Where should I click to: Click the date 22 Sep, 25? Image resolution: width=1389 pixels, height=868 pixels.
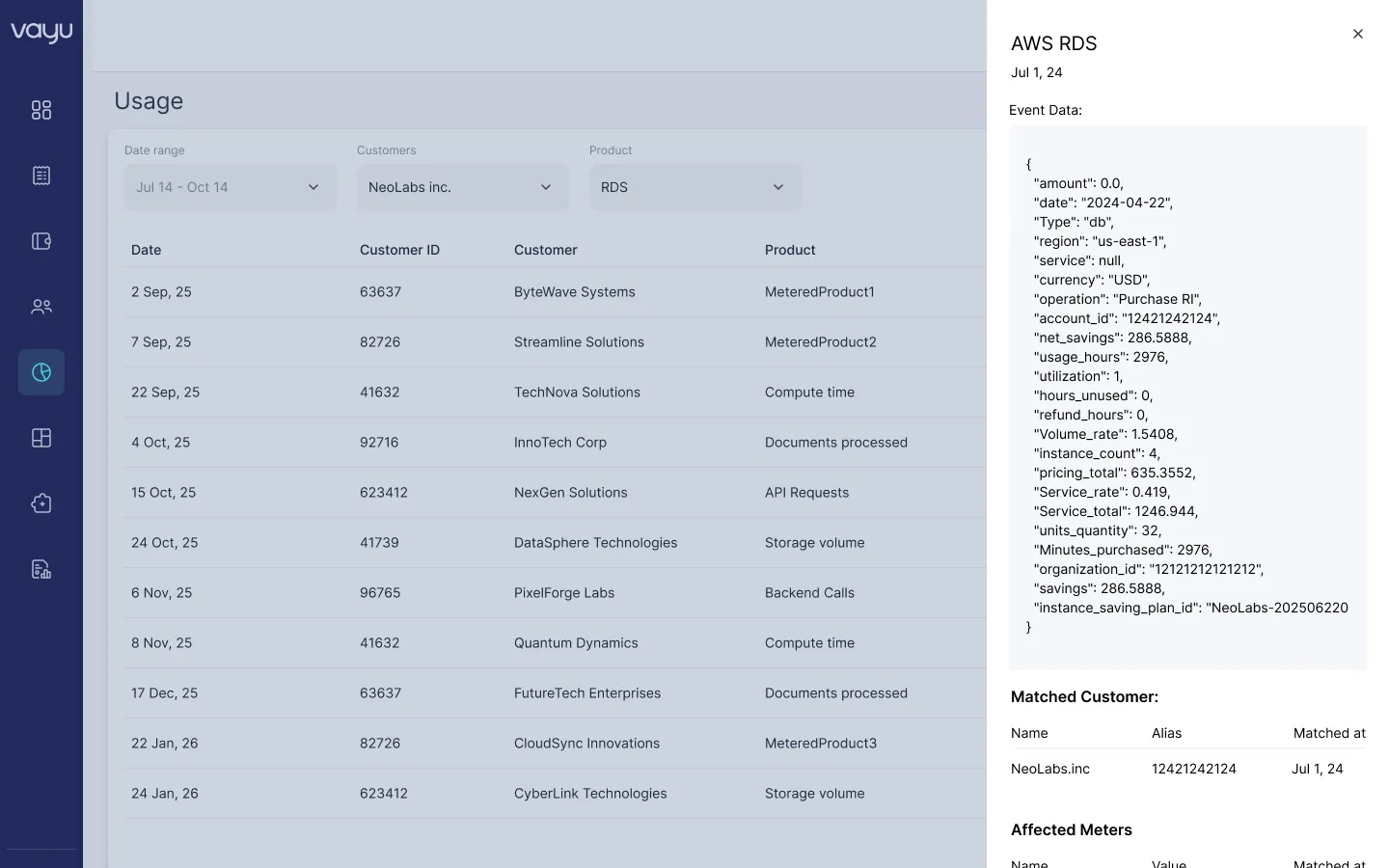(165, 393)
